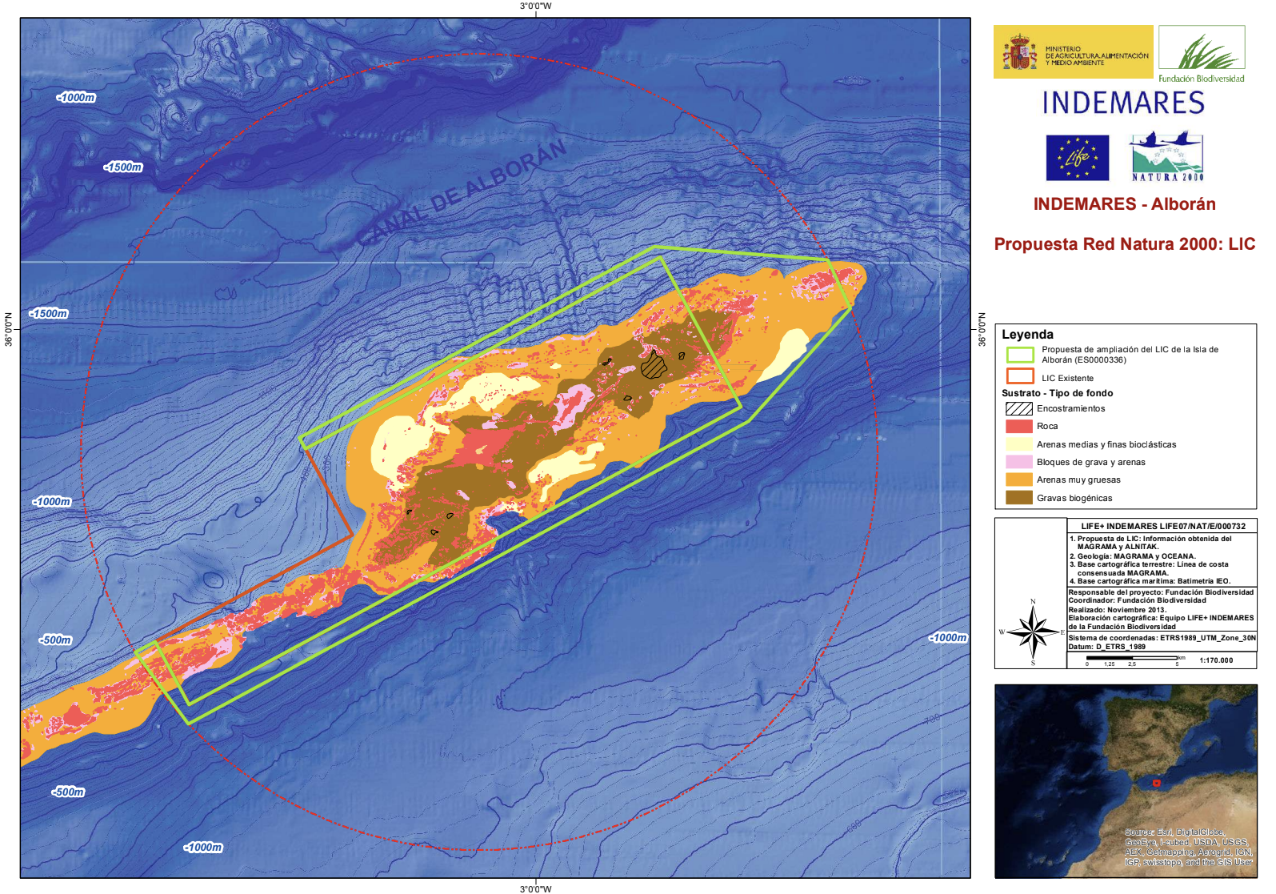Click the Natura 2000 logo
The width and height of the screenshot is (1276, 894).
click(x=1169, y=157)
